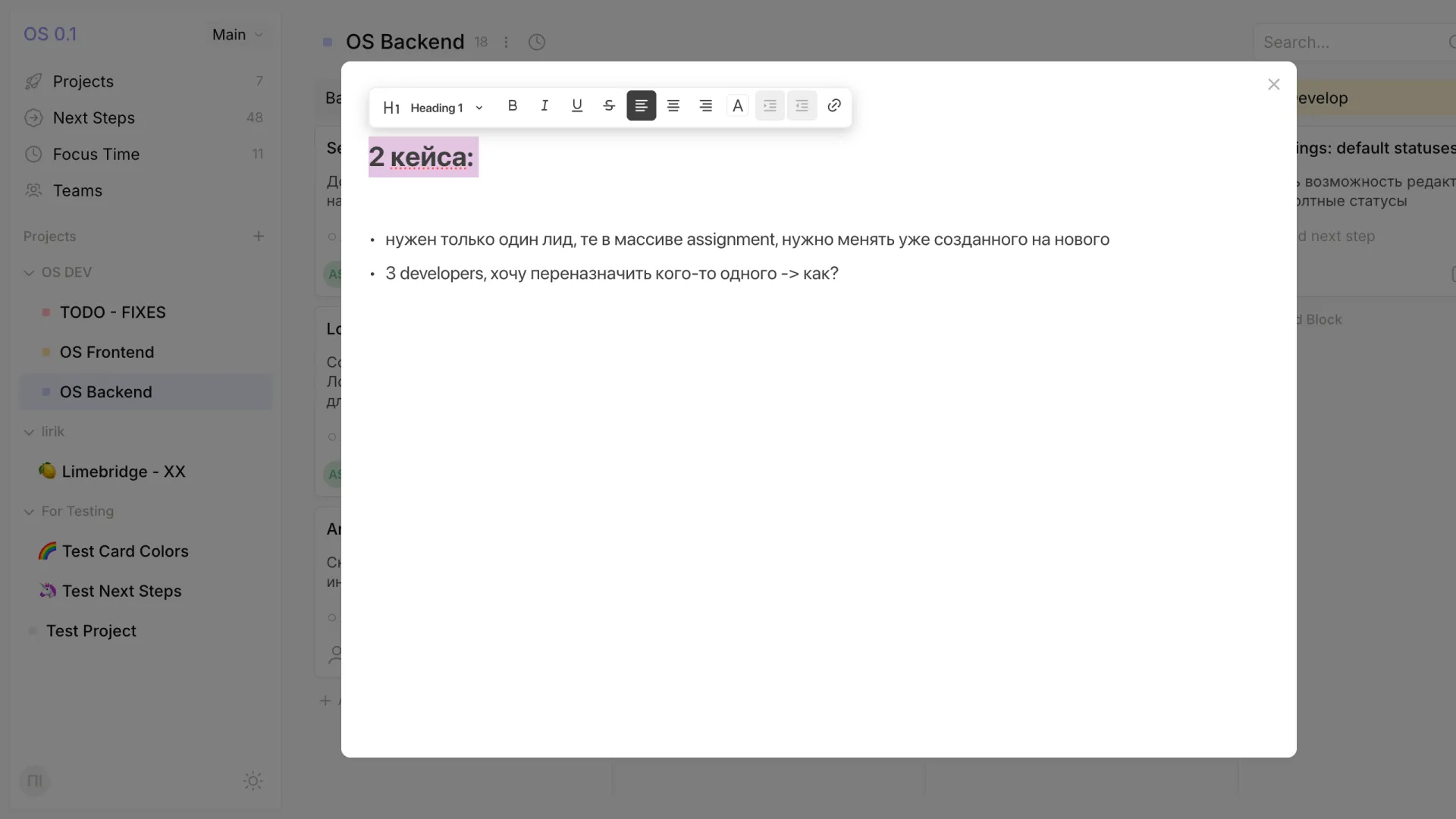
Task: Apply strikethrough formatting
Action: tap(609, 105)
